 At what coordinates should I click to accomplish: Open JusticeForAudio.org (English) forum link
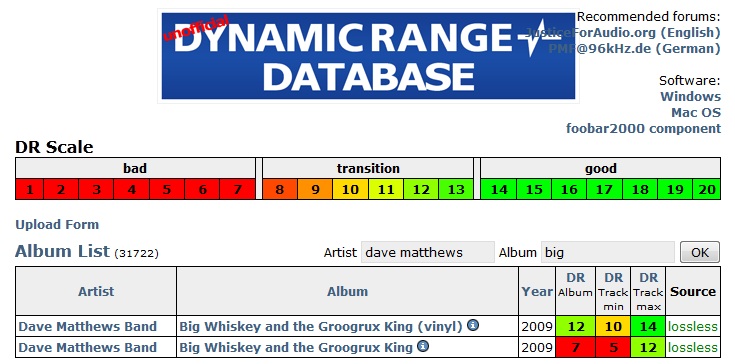coord(622,33)
